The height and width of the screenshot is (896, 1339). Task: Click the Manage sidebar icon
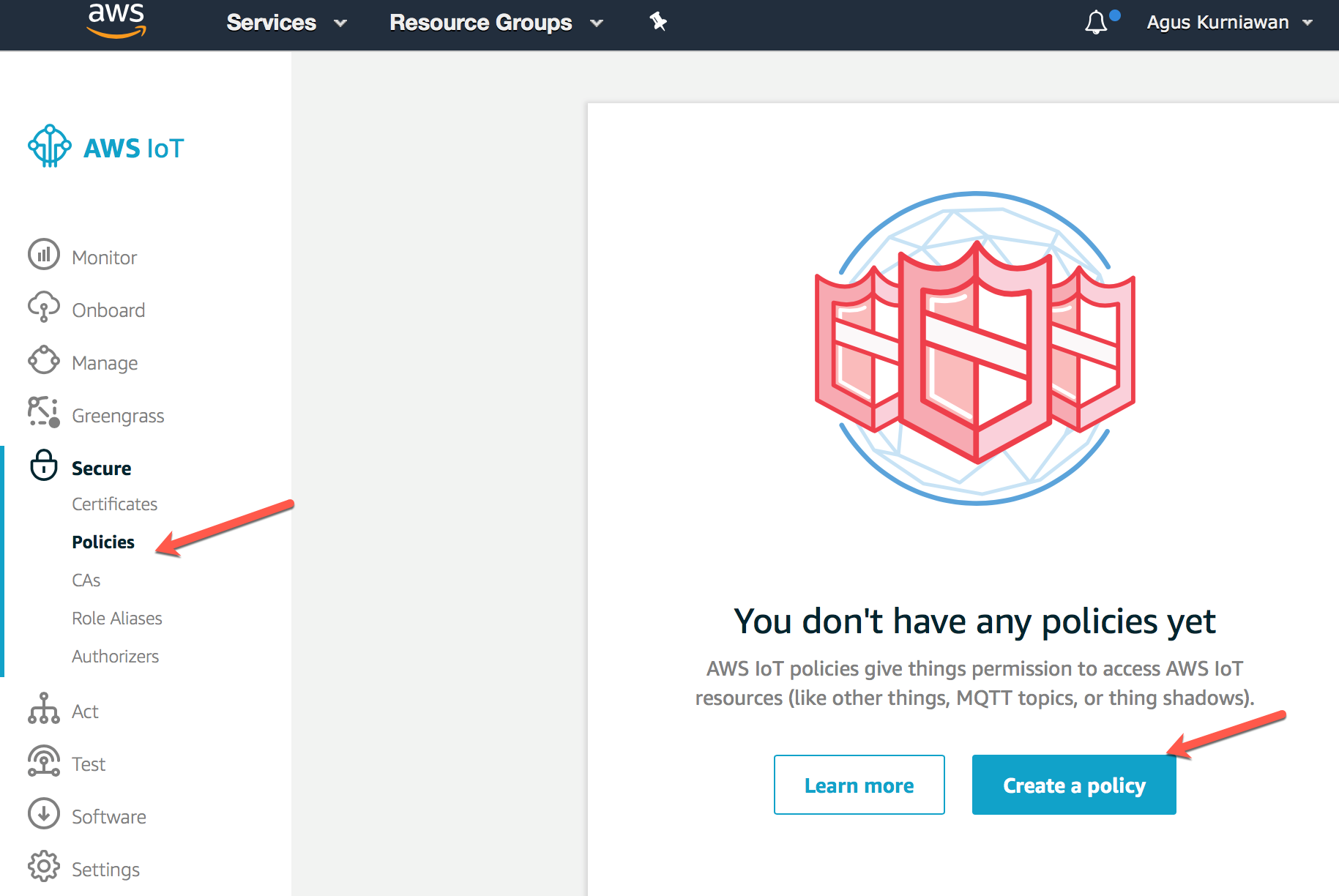coord(44,361)
